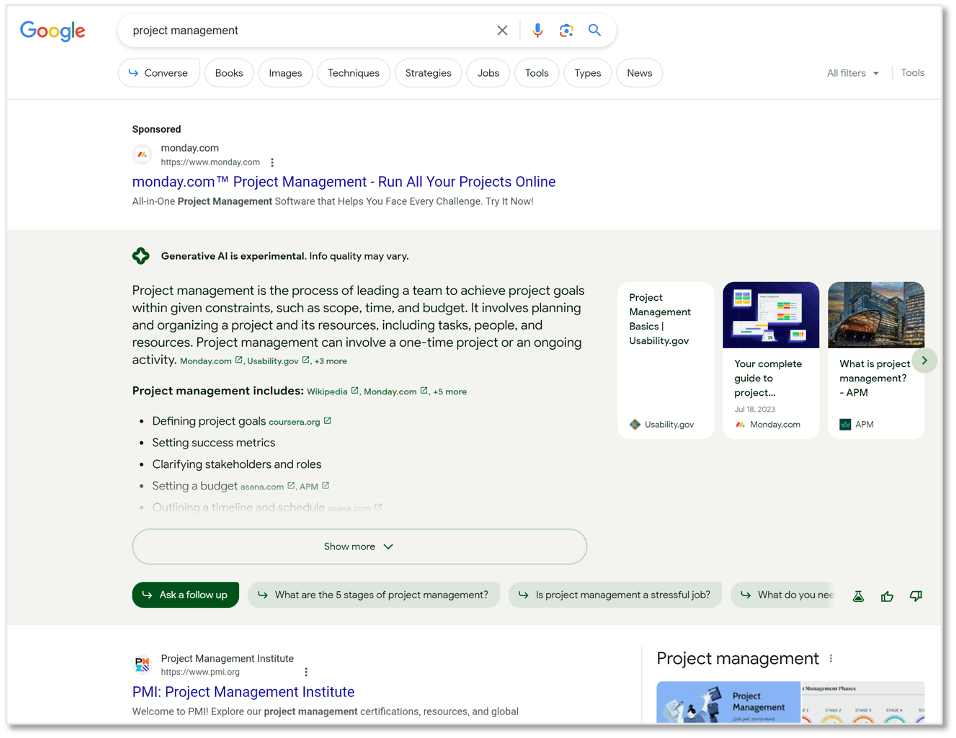
Task: Click the Ask a follow up button
Action: point(185,595)
